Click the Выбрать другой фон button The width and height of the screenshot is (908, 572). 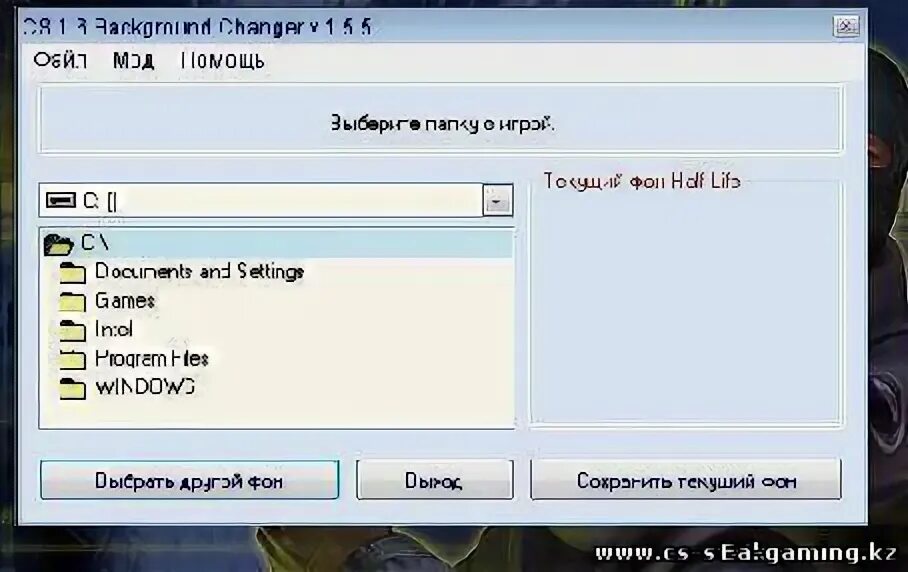tap(189, 480)
